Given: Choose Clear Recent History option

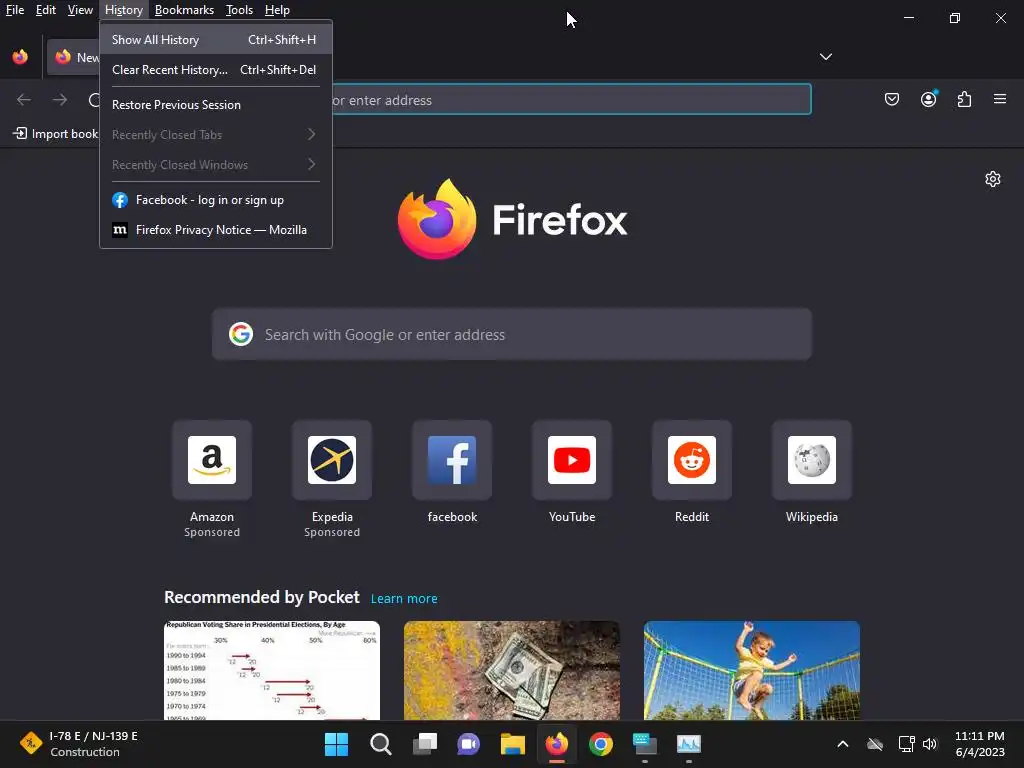Looking at the screenshot, I should coord(216,70).
